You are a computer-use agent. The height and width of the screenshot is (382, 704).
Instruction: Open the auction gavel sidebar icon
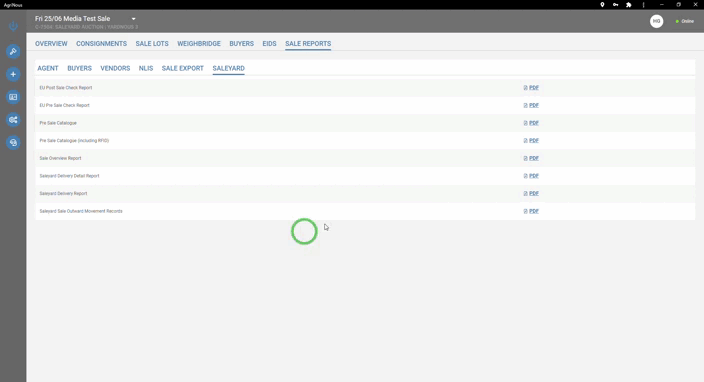(13, 52)
